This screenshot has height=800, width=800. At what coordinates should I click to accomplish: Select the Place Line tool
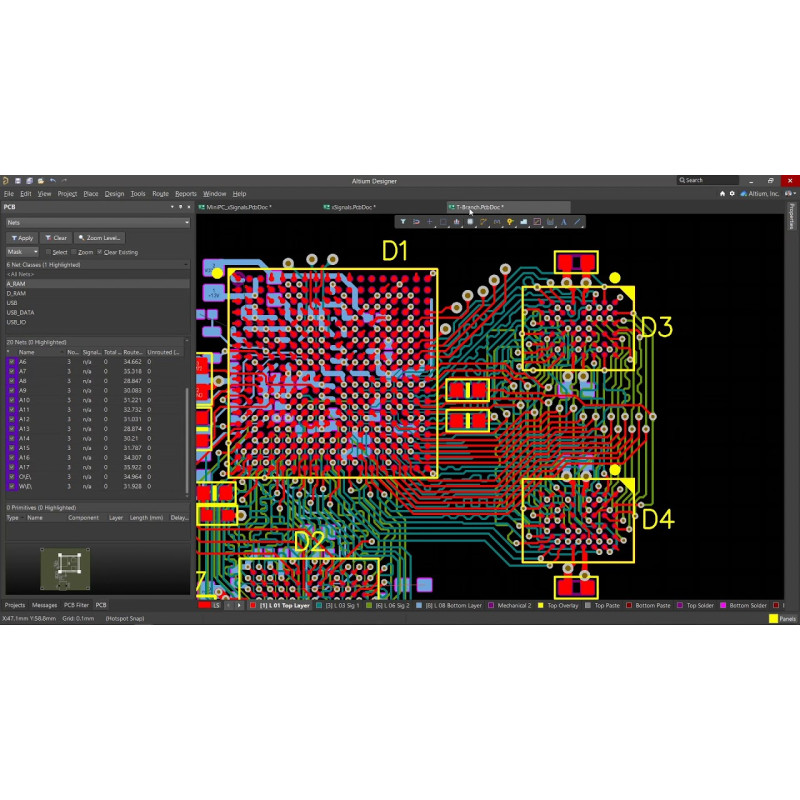(x=577, y=221)
